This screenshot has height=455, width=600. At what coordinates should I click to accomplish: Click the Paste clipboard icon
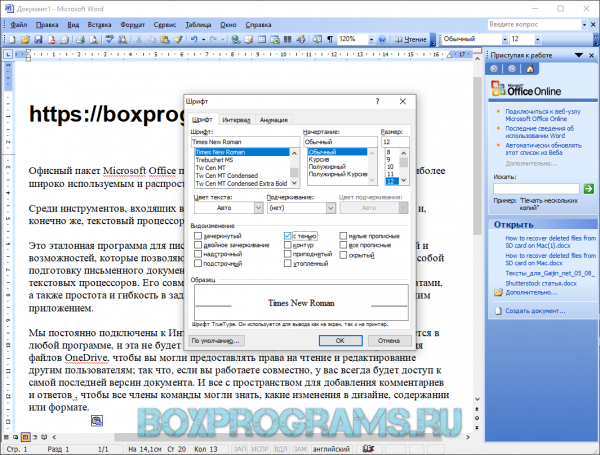[165, 39]
